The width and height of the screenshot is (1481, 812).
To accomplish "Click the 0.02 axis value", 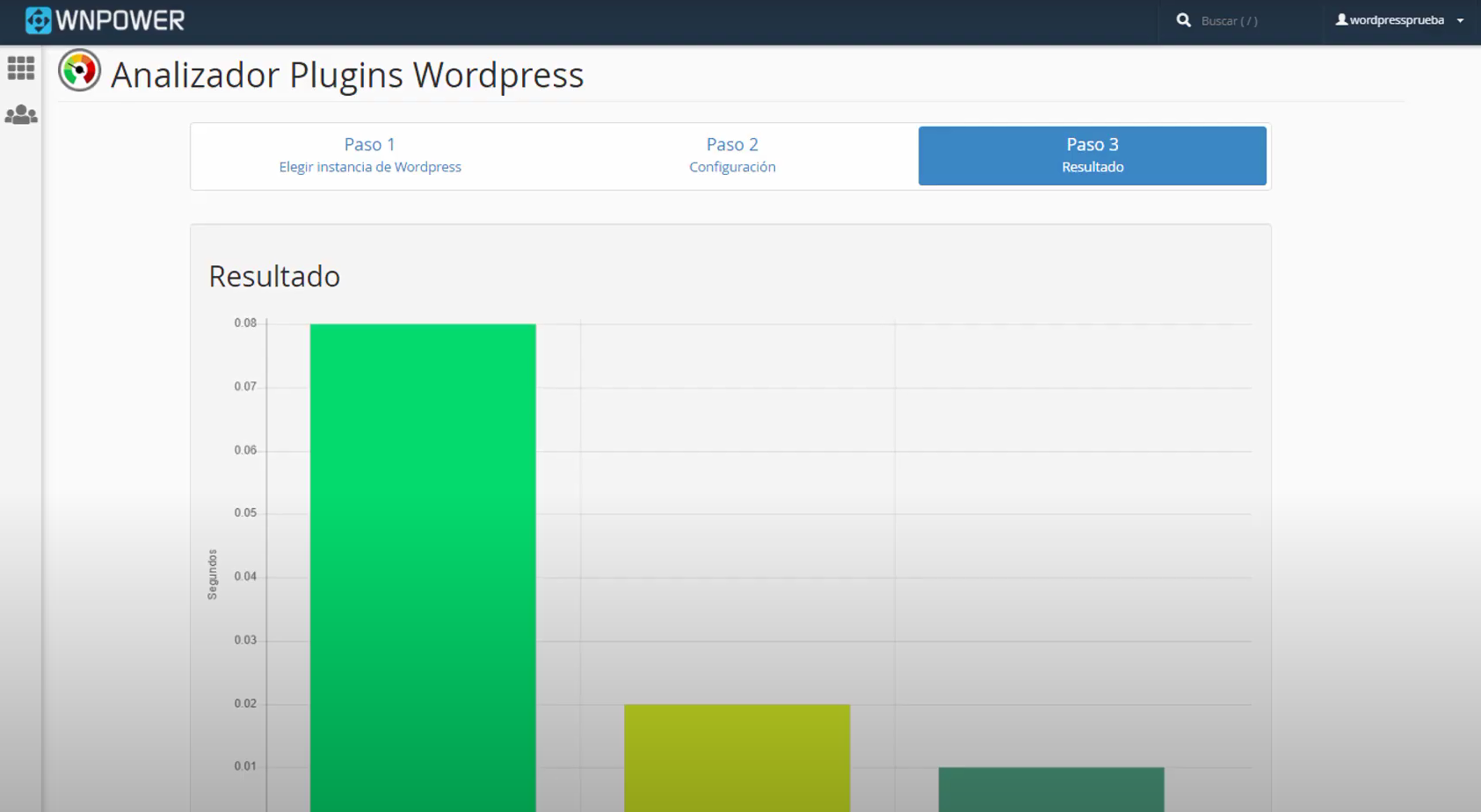I will pyautogui.click(x=245, y=703).
